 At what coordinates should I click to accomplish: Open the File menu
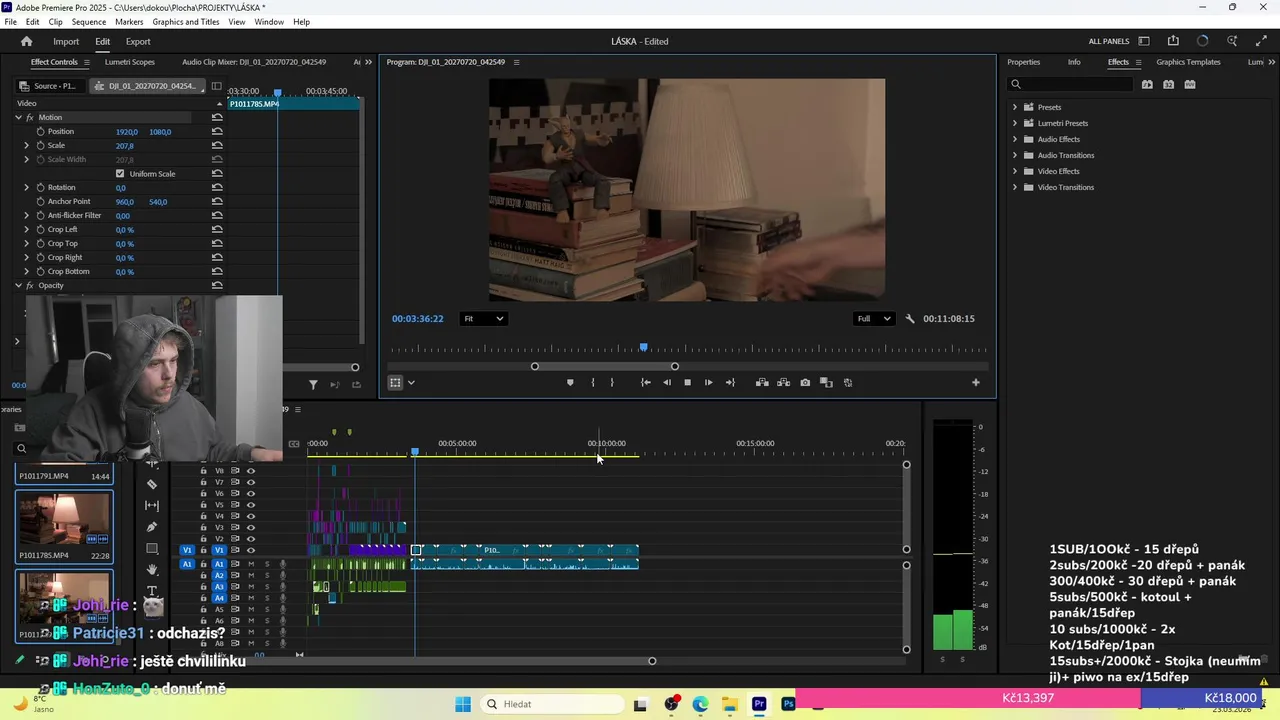pyautogui.click(x=10, y=22)
